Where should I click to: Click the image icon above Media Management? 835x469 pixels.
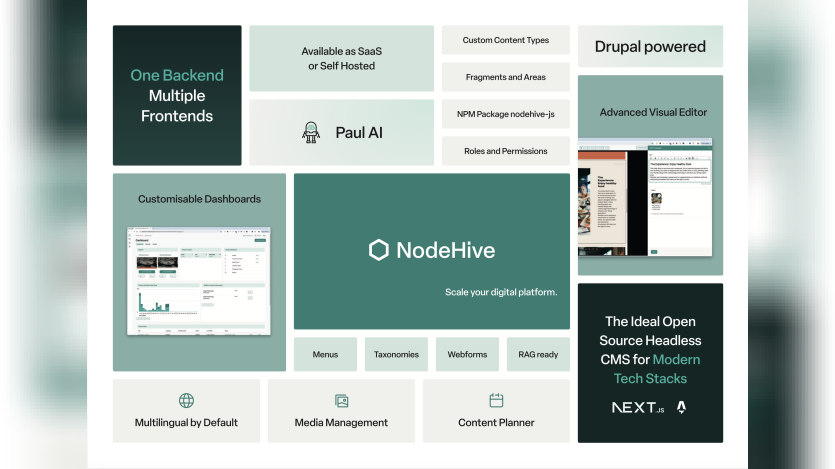341,400
